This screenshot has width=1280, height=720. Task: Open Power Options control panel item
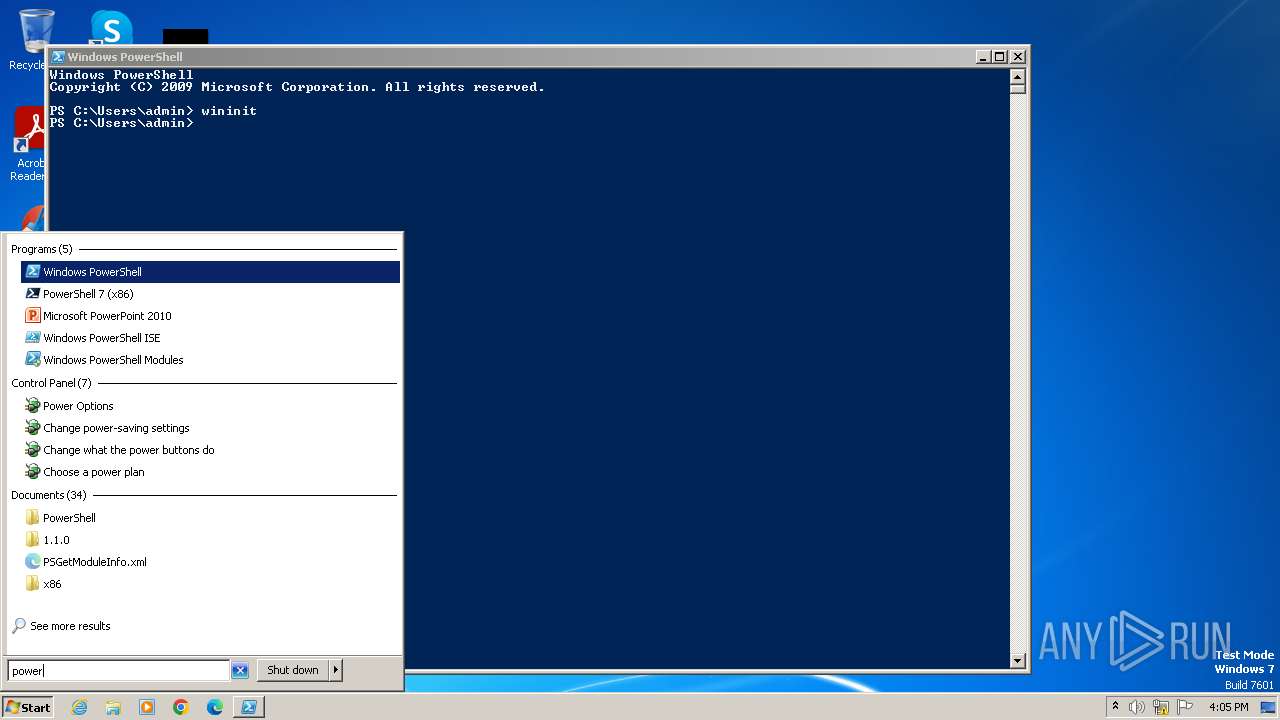210,406
